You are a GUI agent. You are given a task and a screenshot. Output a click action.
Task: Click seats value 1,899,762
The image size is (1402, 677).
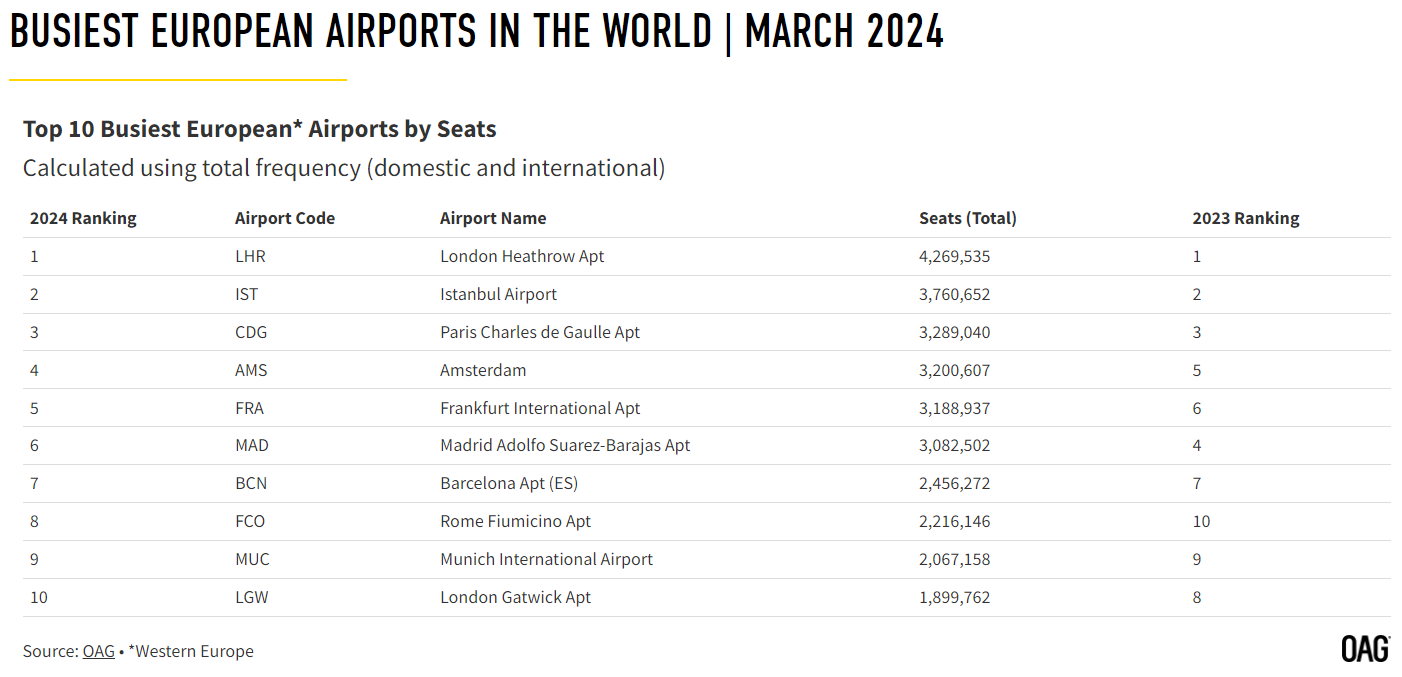coord(955,597)
